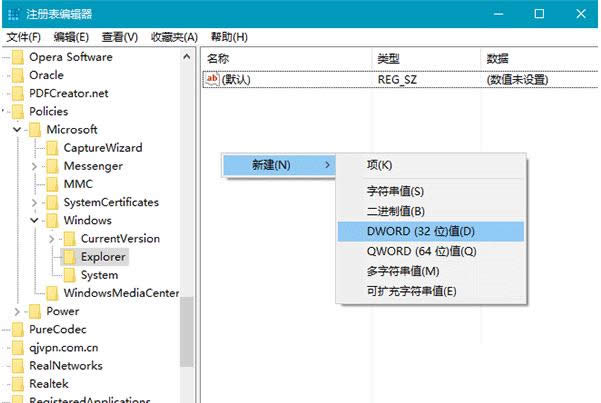Click the PureCodec folder icon
The height and width of the screenshot is (403, 601).
coord(18,330)
